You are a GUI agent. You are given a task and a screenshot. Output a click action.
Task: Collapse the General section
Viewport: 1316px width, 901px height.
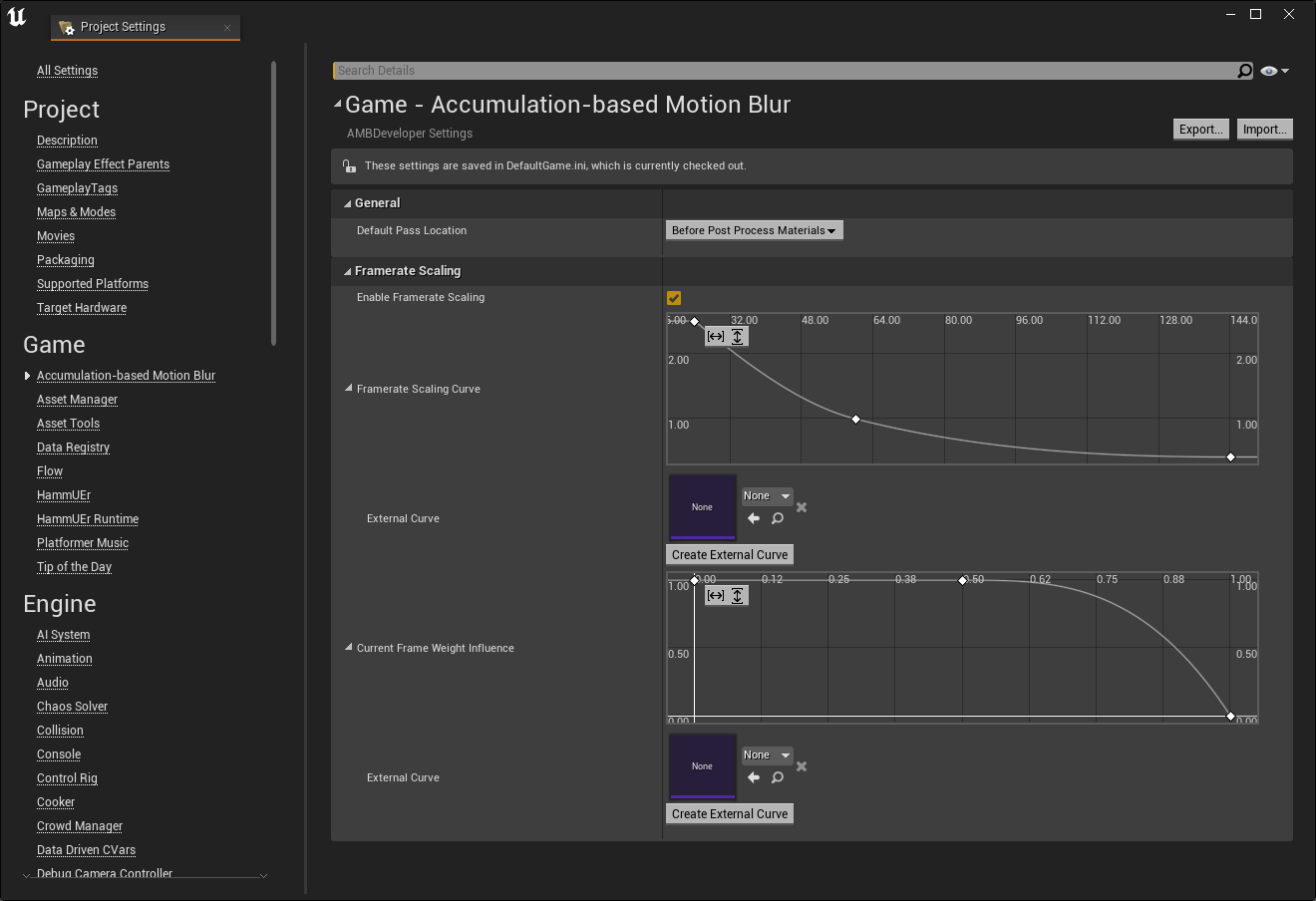tap(348, 203)
